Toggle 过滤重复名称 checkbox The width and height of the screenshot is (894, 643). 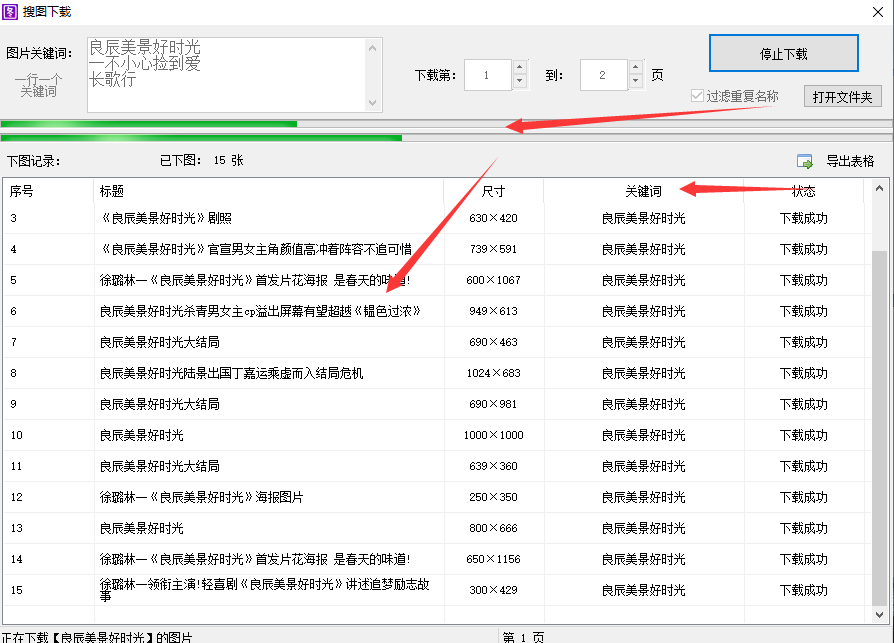pyautogui.click(x=697, y=96)
